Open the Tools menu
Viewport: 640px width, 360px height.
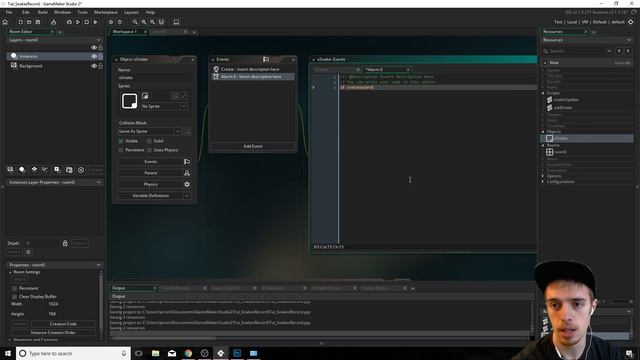pos(82,12)
